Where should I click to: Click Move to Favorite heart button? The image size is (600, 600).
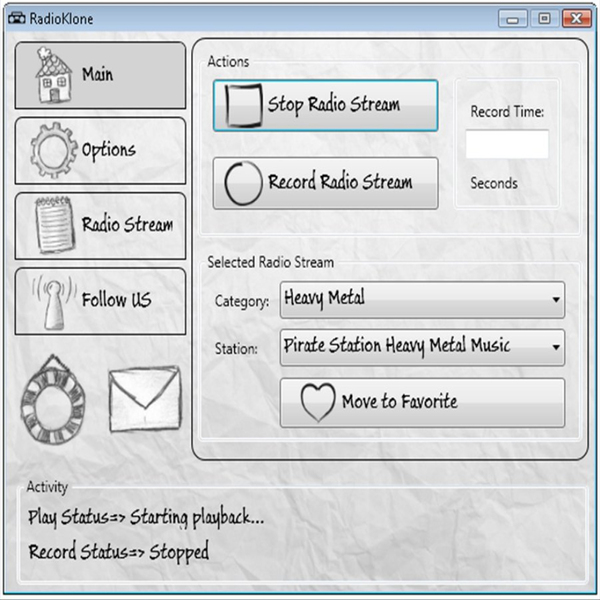point(422,403)
